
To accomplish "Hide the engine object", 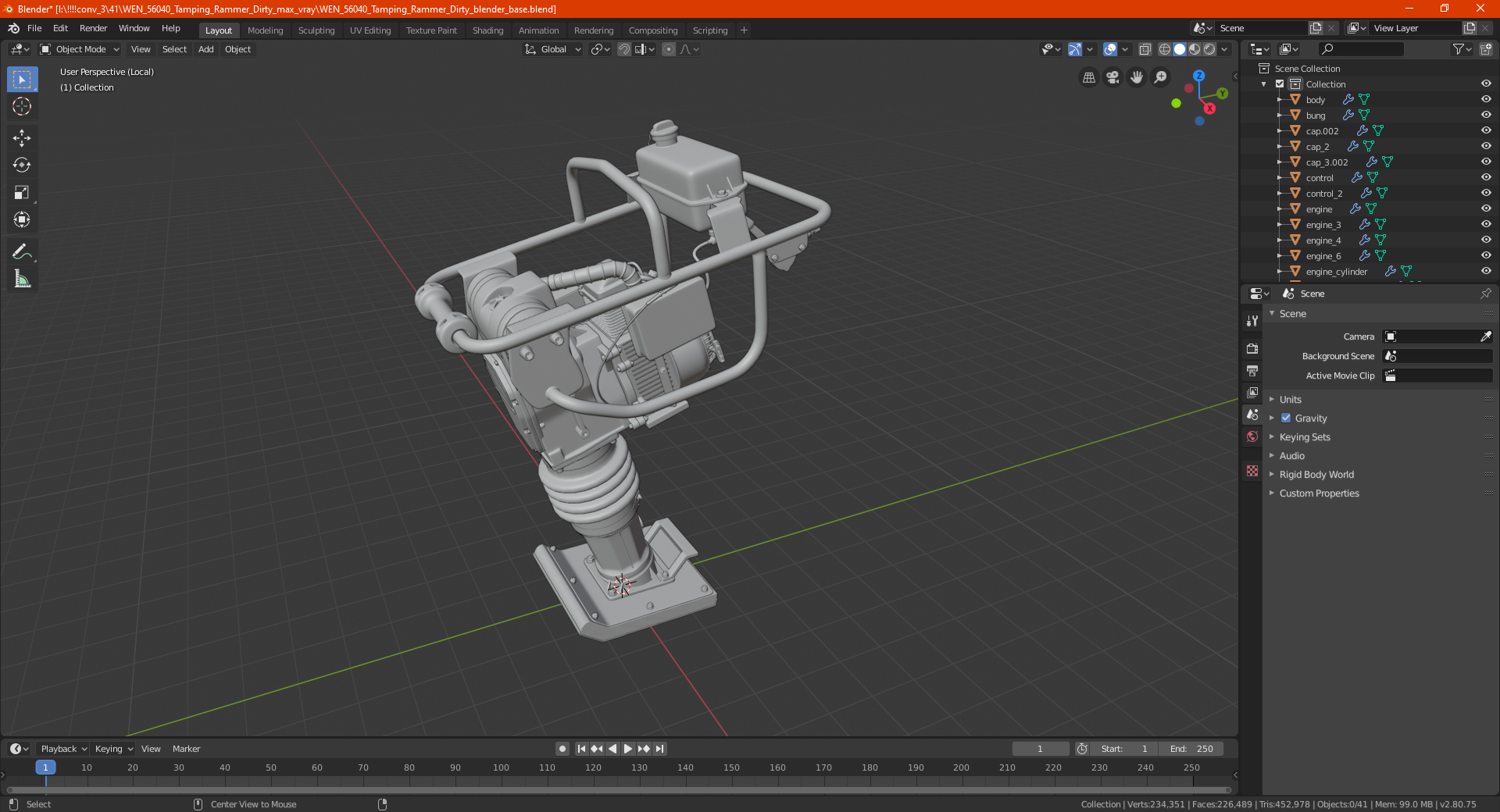I will coord(1486,208).
